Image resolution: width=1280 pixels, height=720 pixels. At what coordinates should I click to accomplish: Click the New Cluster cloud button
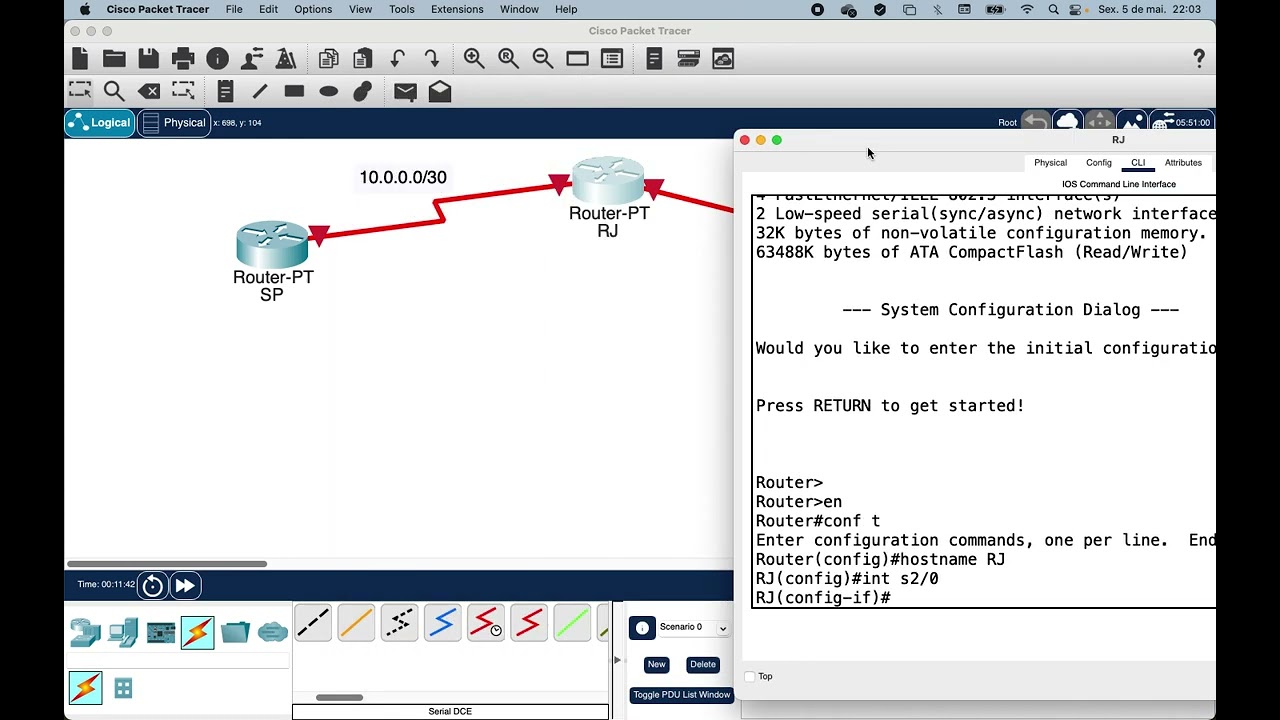click(1068, 122)
